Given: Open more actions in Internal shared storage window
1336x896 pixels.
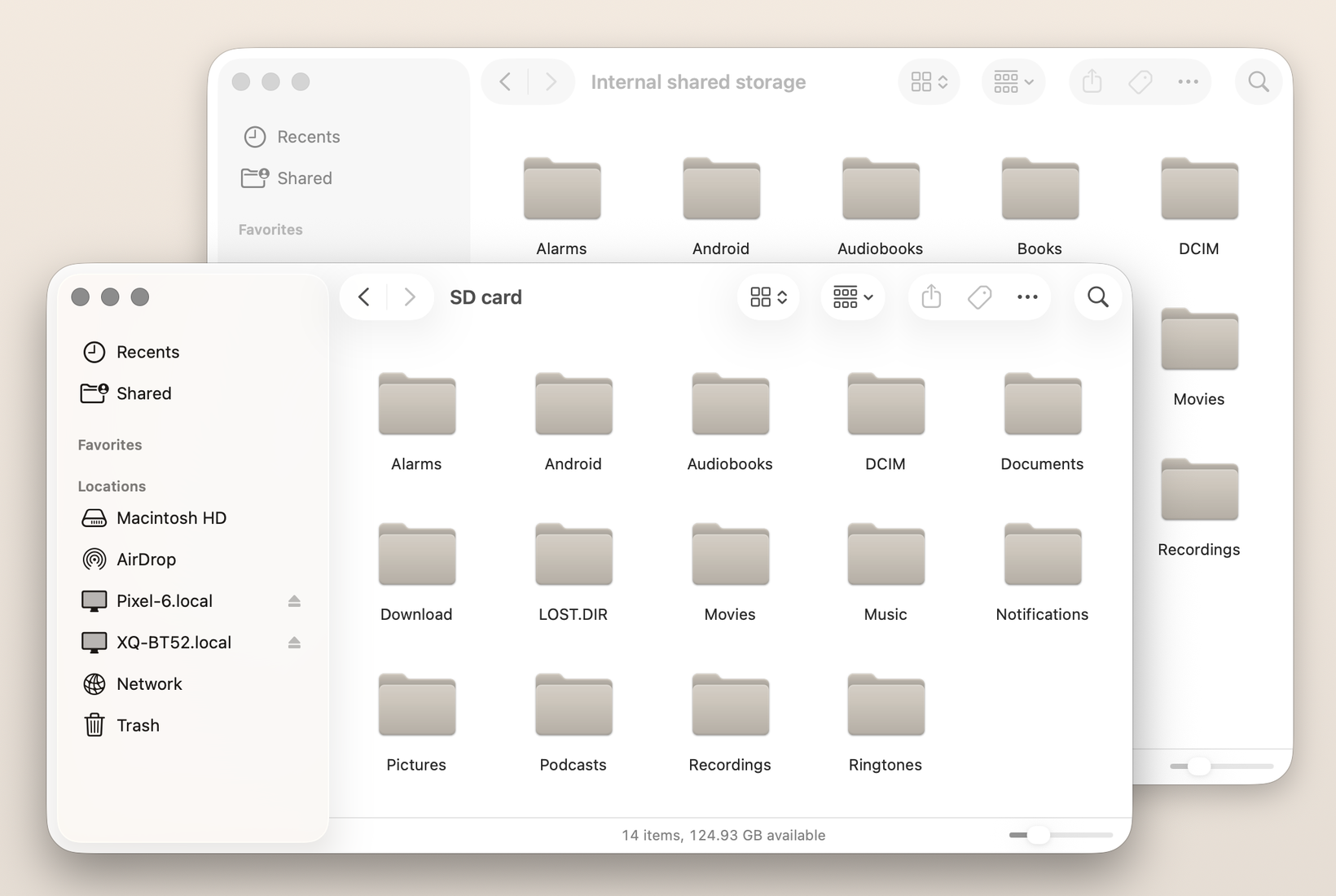Looking at the screenshot, I should (1188, 81).
